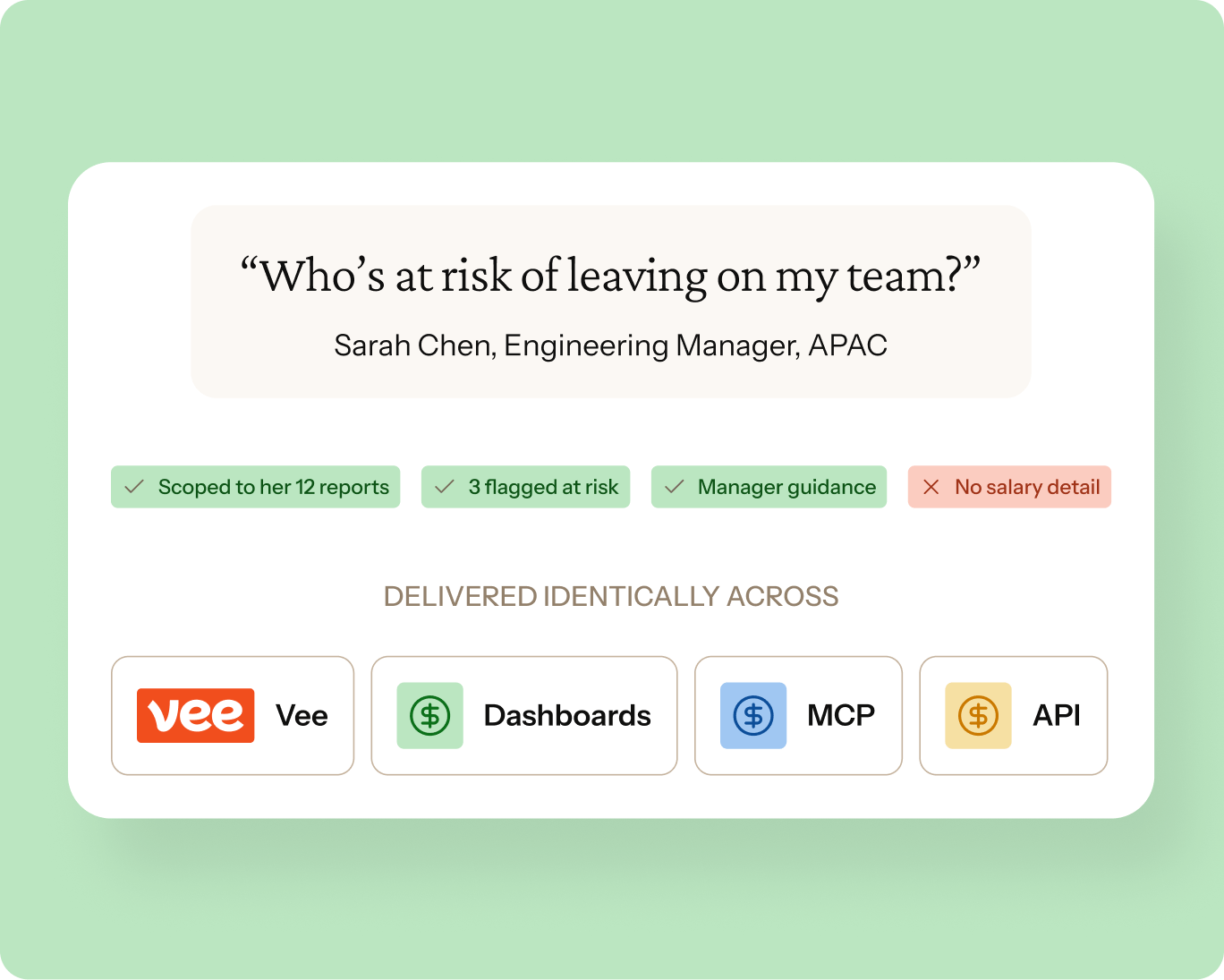Click the yellow API dollar icon
Image resolution: width=1224 pixels, height=980 pixels.
[978, 715]
